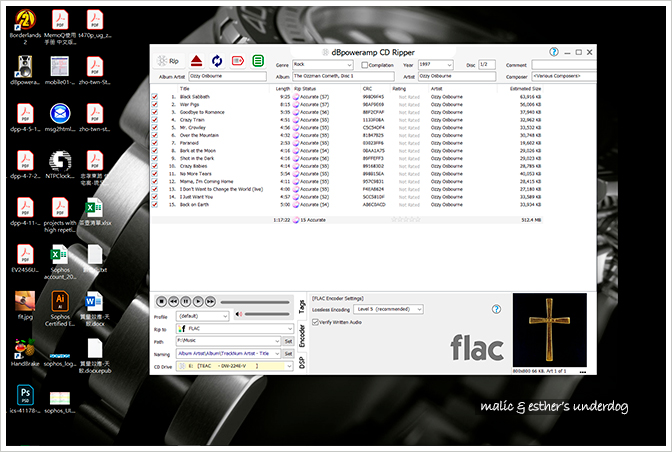This screenshot has width=672, height=452.
Task: Click the Album Artist input field
Action: [x=228, y=76]
